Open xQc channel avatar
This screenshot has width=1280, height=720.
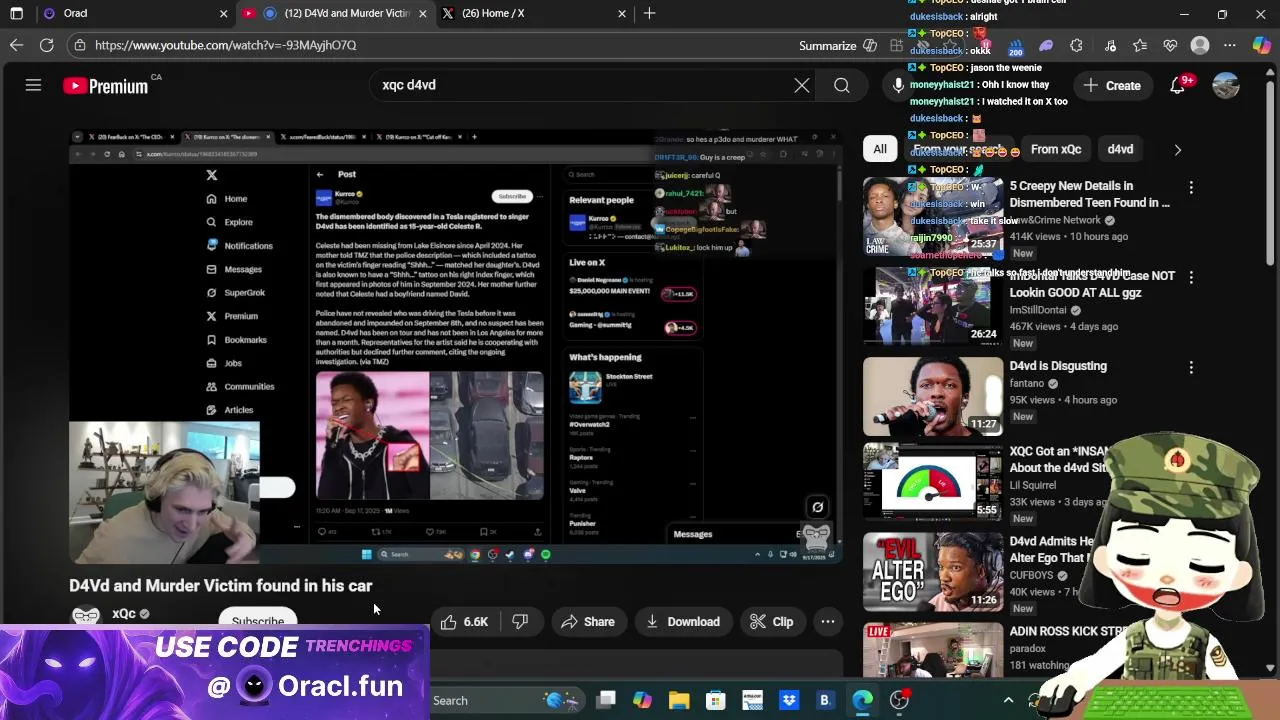86,614
